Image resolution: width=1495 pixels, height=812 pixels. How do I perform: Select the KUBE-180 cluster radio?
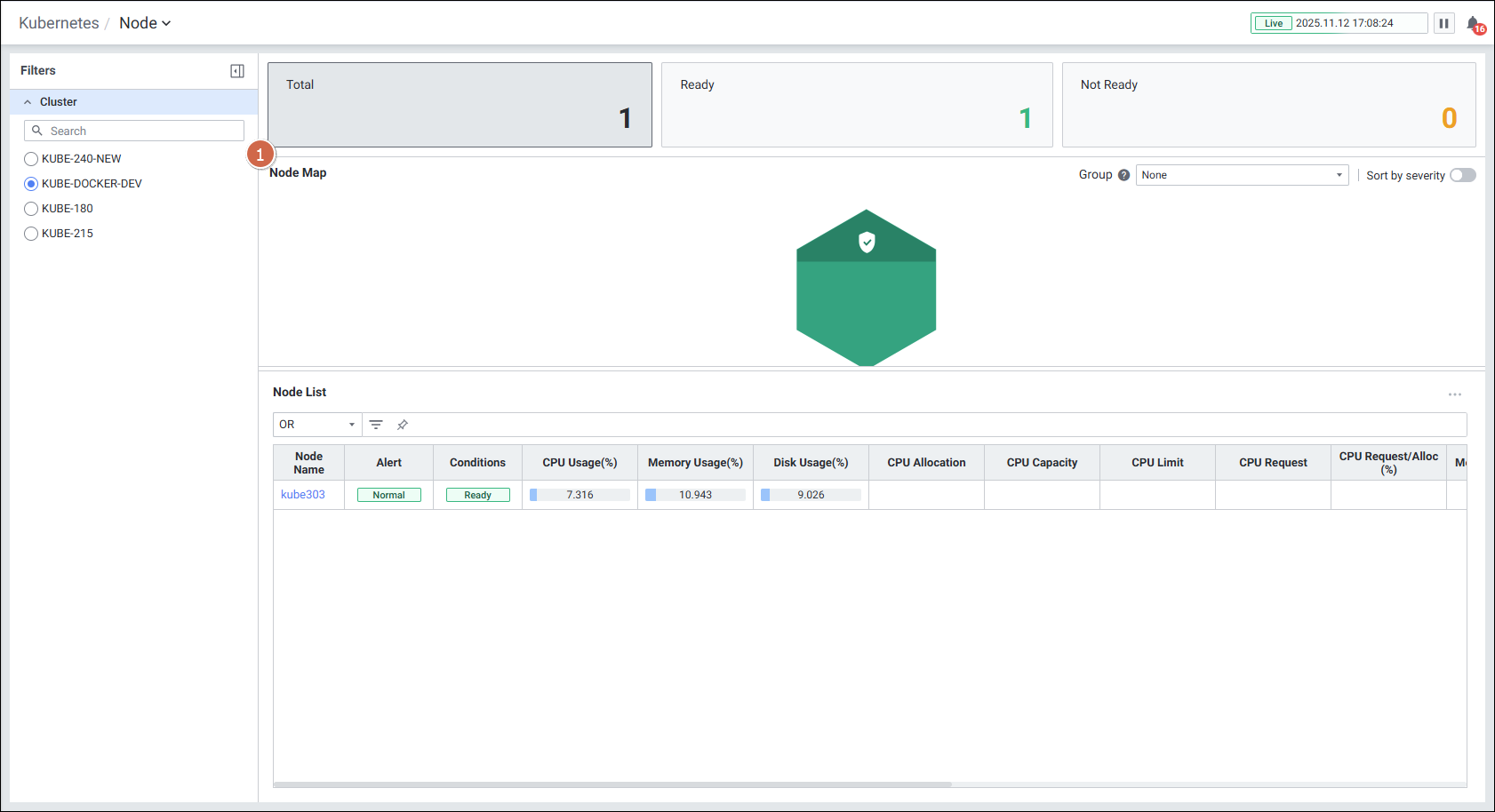click(x=31, y=209)
